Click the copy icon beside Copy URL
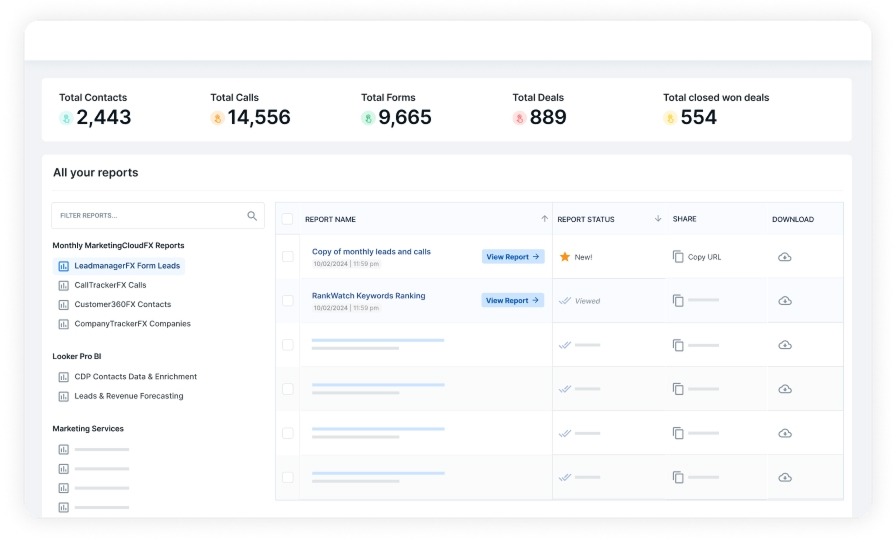This screenshot has height=542, width=896. point(678,257)
